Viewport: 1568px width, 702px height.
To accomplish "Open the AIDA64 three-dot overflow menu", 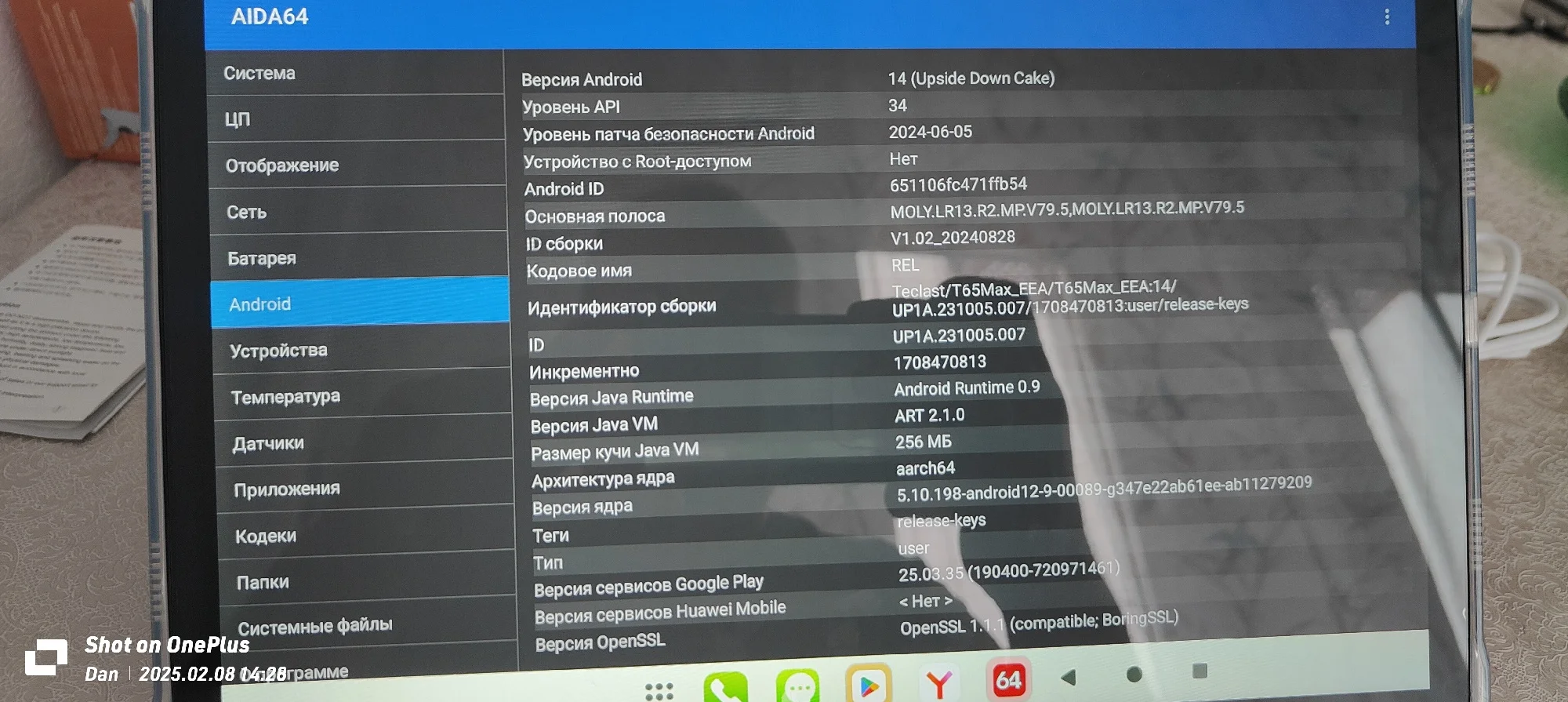I will [x=1387, y=16].
